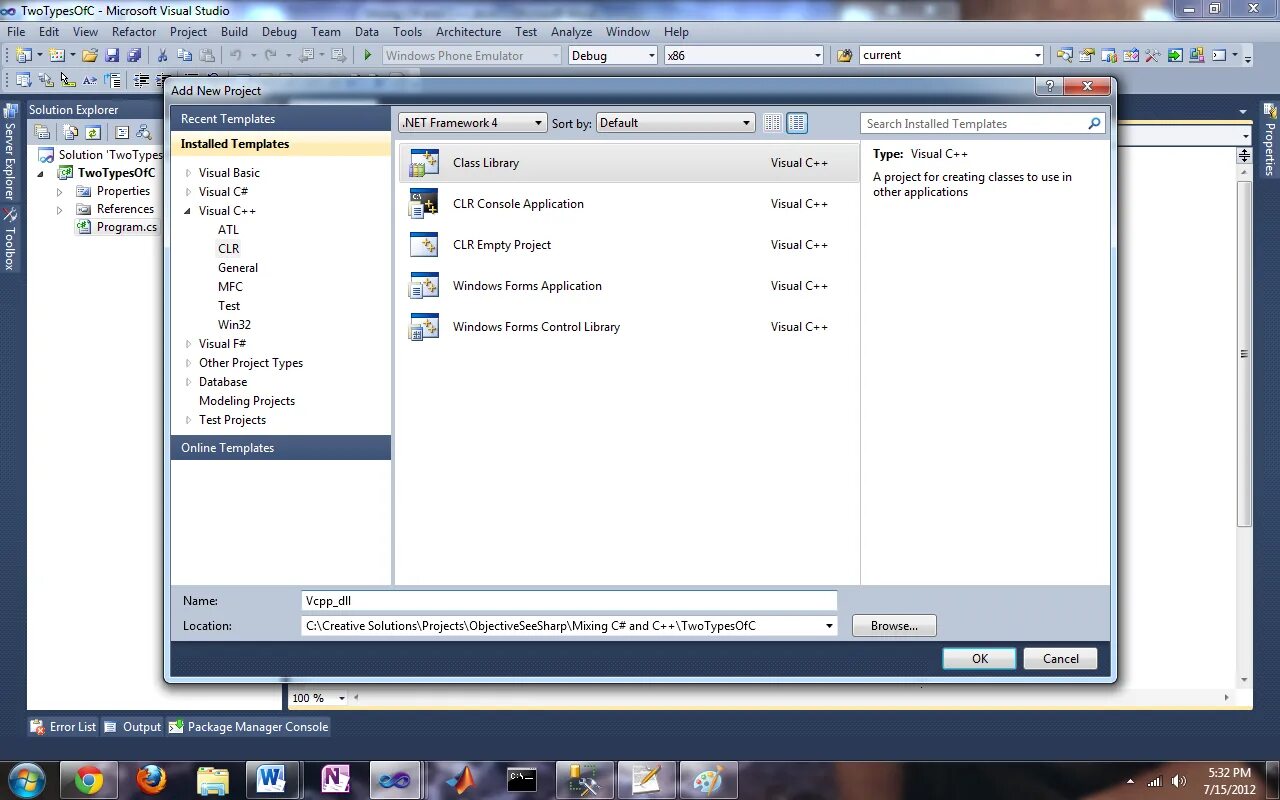Click the Copy toolbar icon
The height and width of the screenshot is (800, 1280).
coord(185,55)
